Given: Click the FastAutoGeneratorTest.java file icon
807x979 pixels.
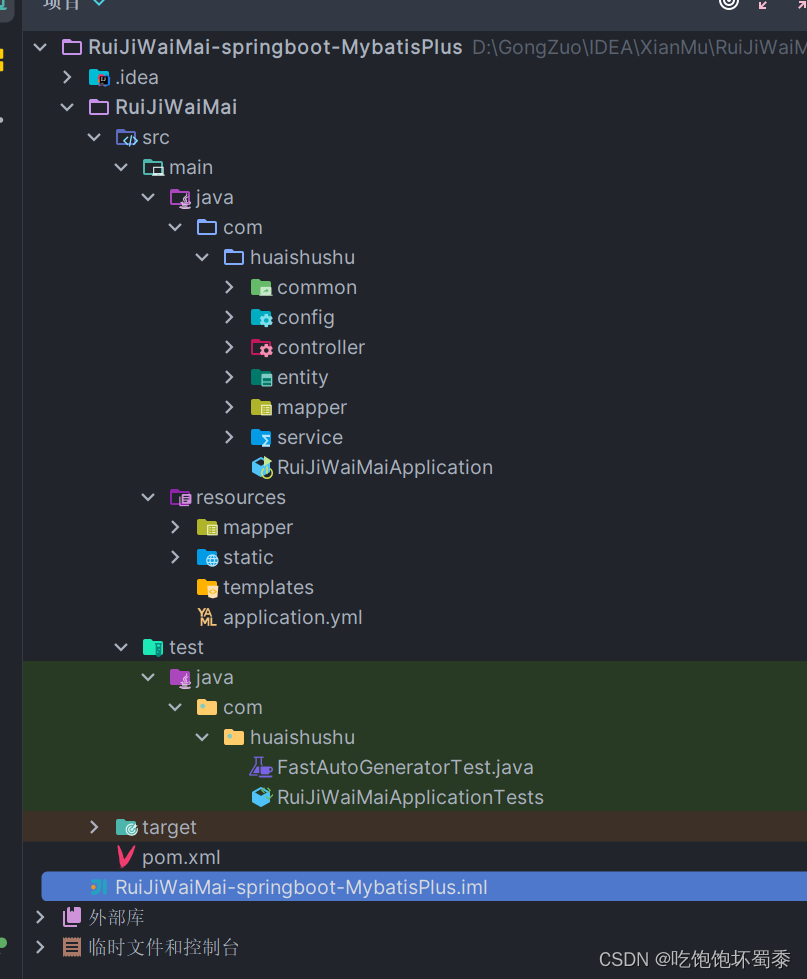Looking at the screenshot, I should 261,767.
